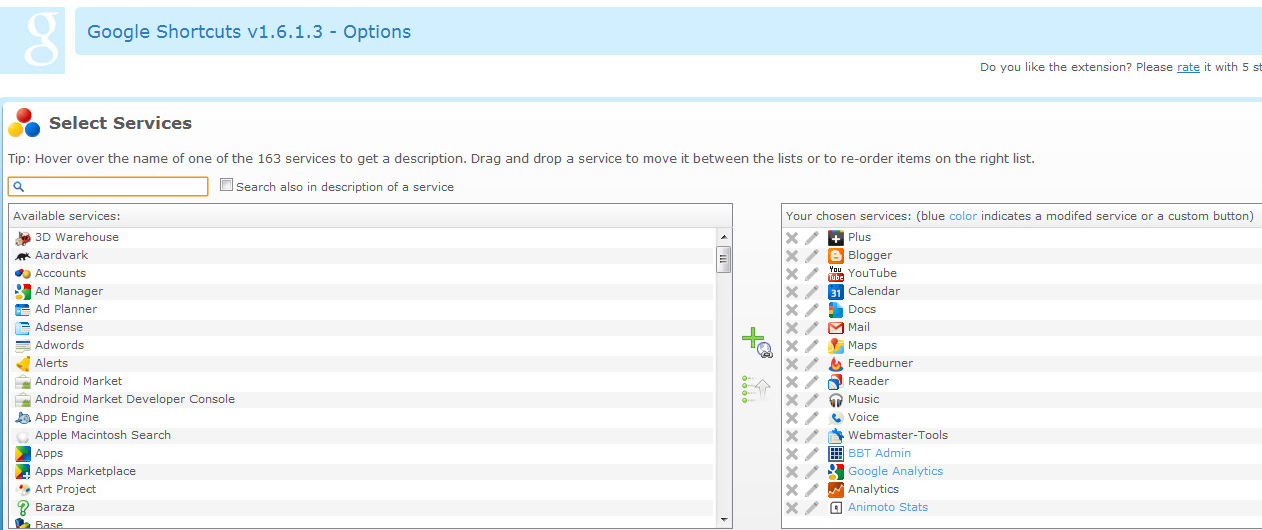
Task: Edit the Music service pencil icon
Action: [x=812, y=400]
